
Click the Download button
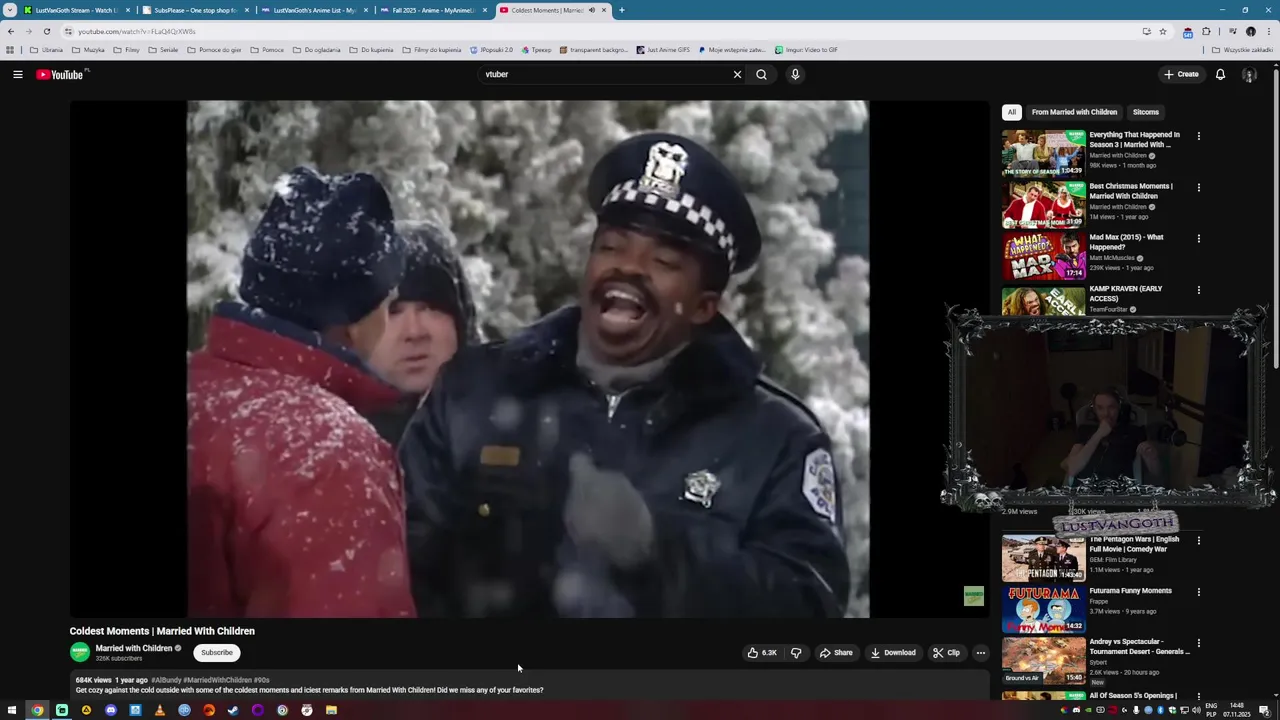[x=893, y=653]
